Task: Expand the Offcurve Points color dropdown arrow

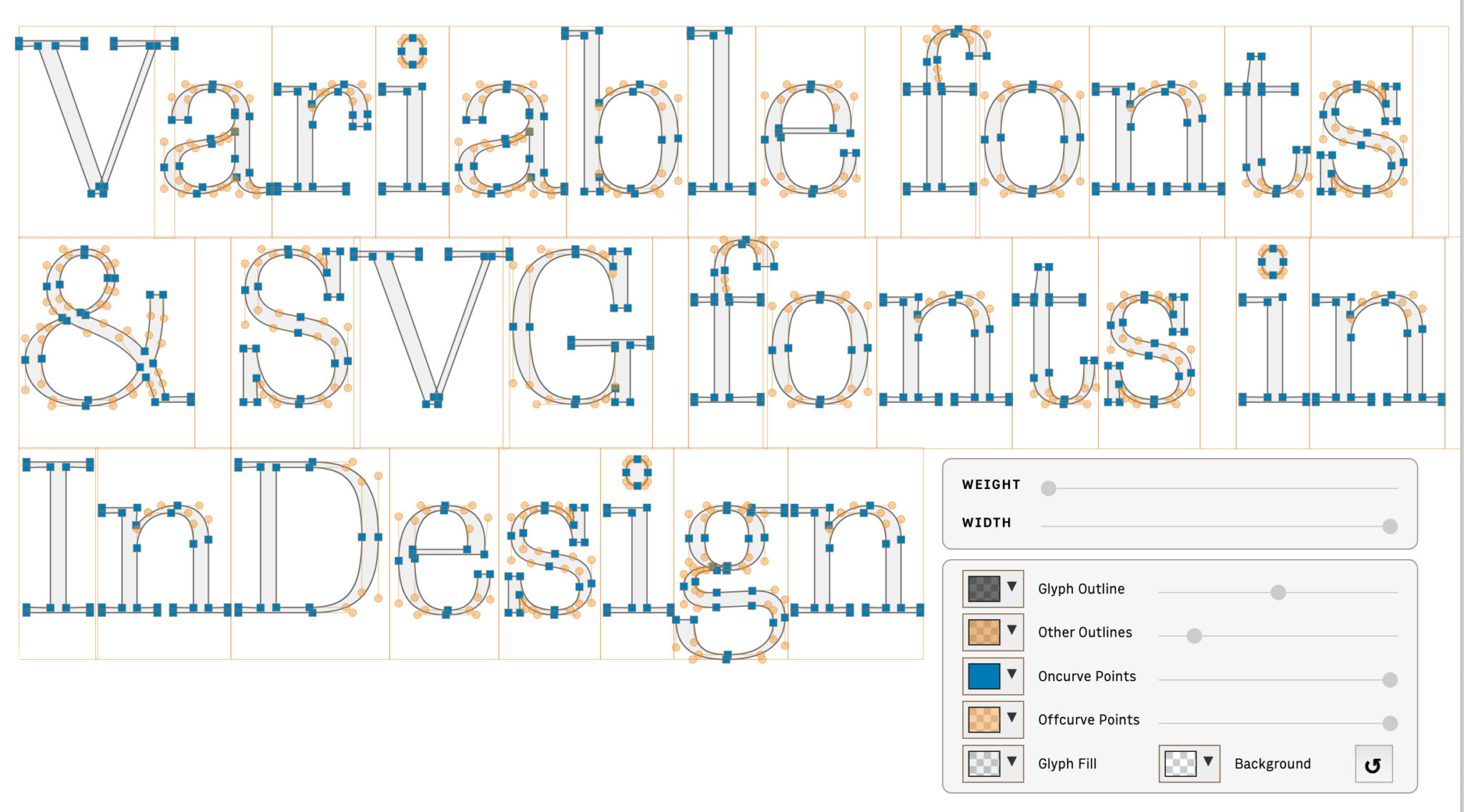Action: pyautogui.click(x=1012, y=719)
